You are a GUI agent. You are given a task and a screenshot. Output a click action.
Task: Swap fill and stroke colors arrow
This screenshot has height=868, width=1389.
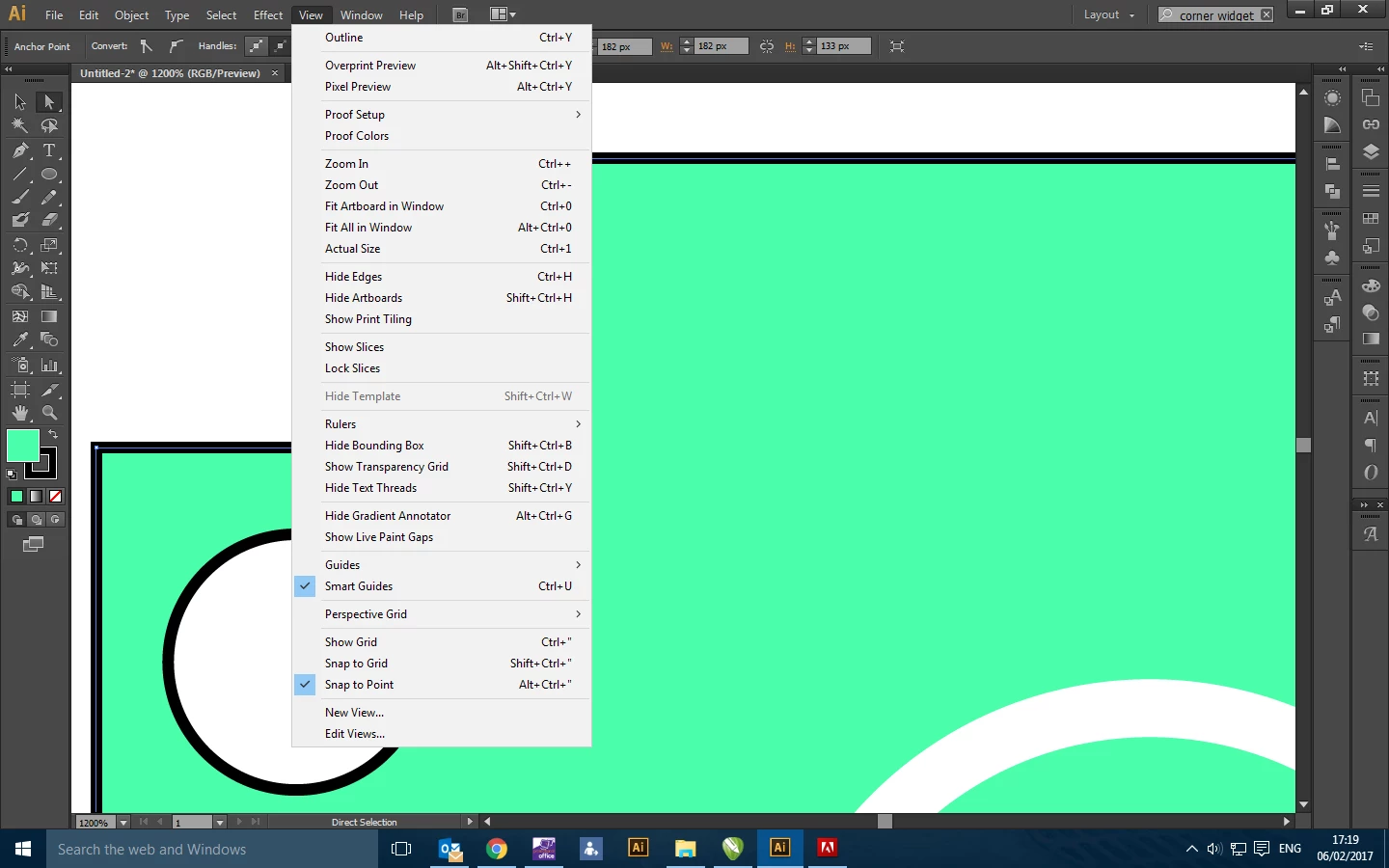click(53, 435)
